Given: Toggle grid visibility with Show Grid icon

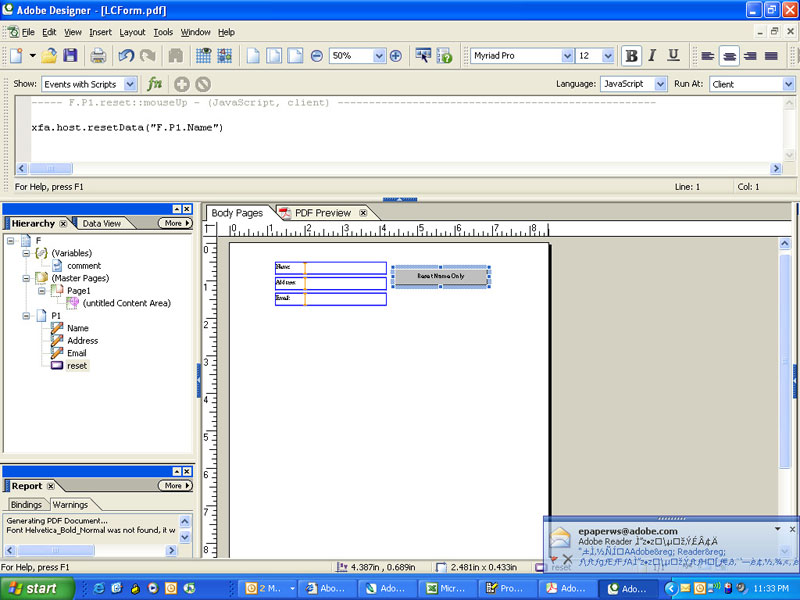Looking at the screenshot, I should (204, 56).
